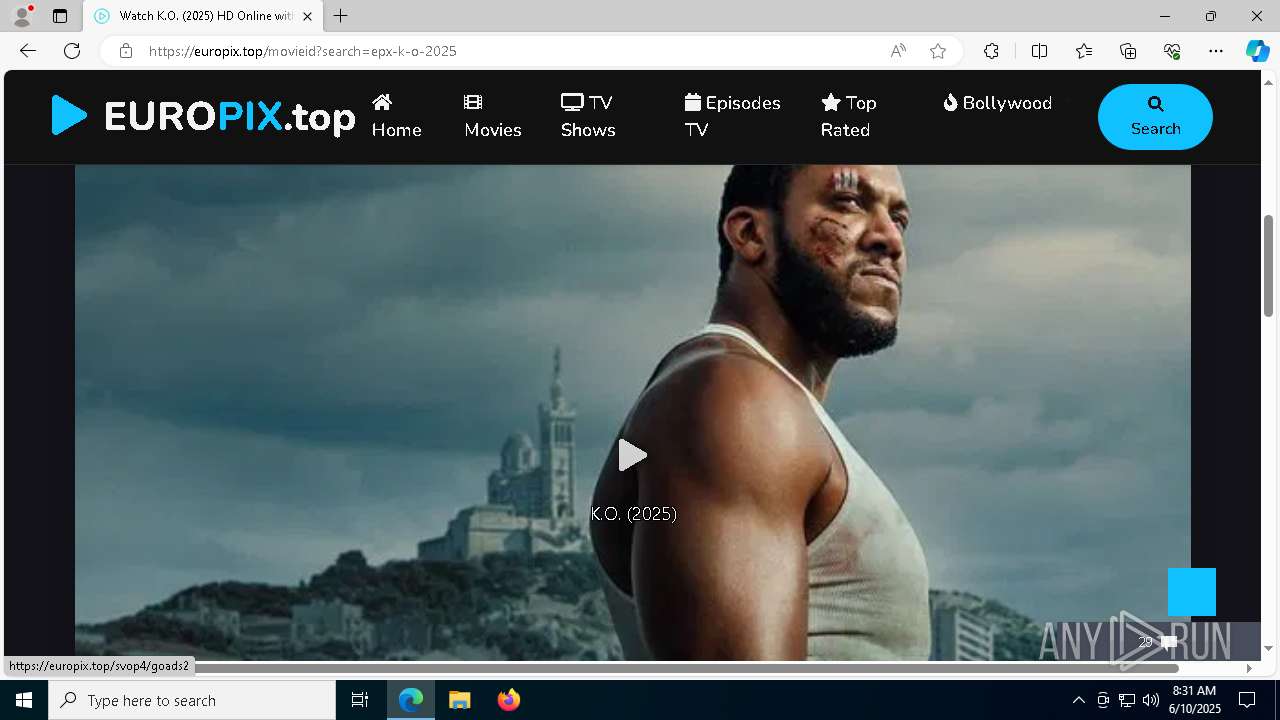Open the notification center
The width and height of the screenshot is (1280, 720).
[x=1247, y=700]
